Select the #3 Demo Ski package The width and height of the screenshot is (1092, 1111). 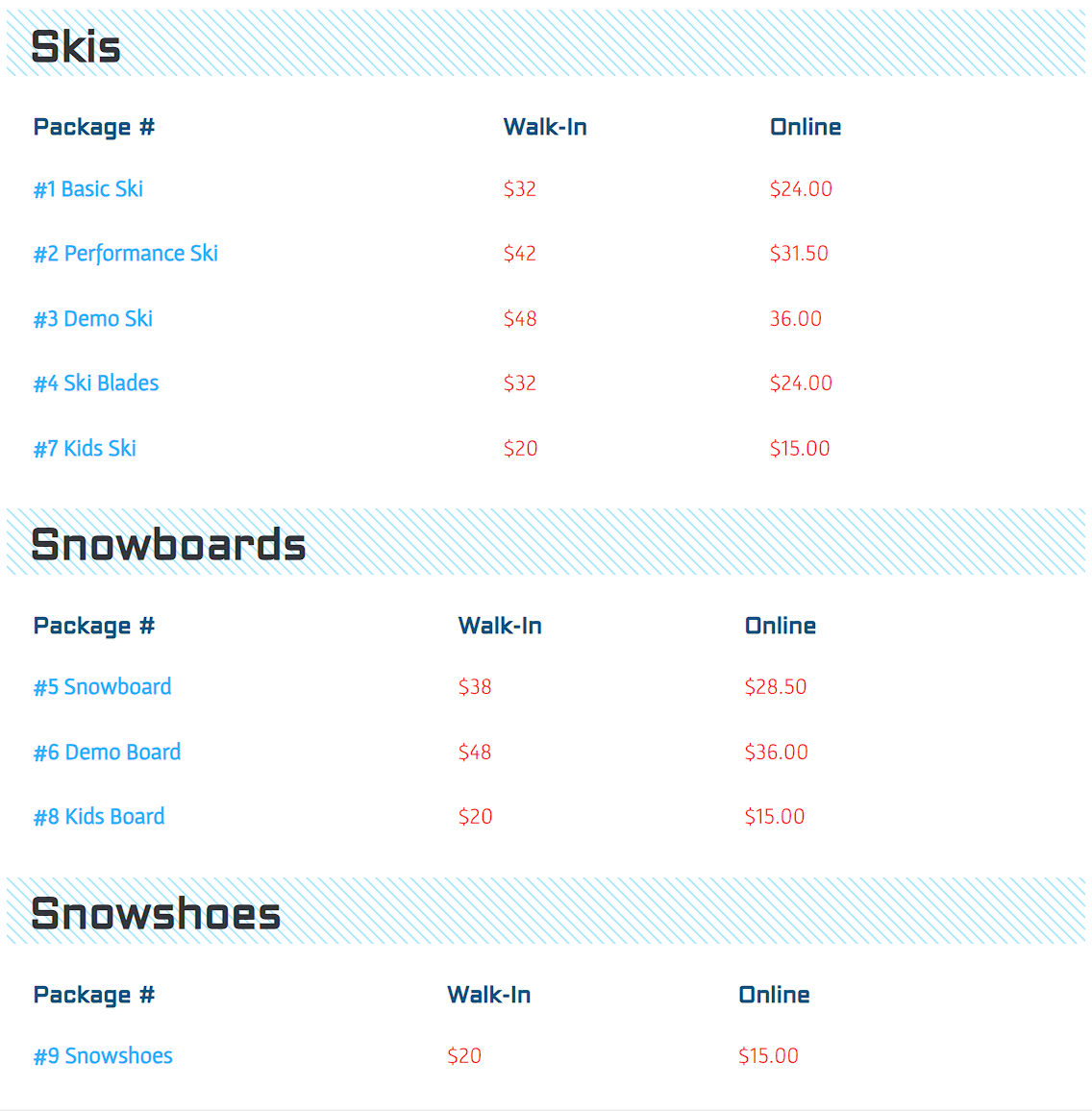coord(93,319)
